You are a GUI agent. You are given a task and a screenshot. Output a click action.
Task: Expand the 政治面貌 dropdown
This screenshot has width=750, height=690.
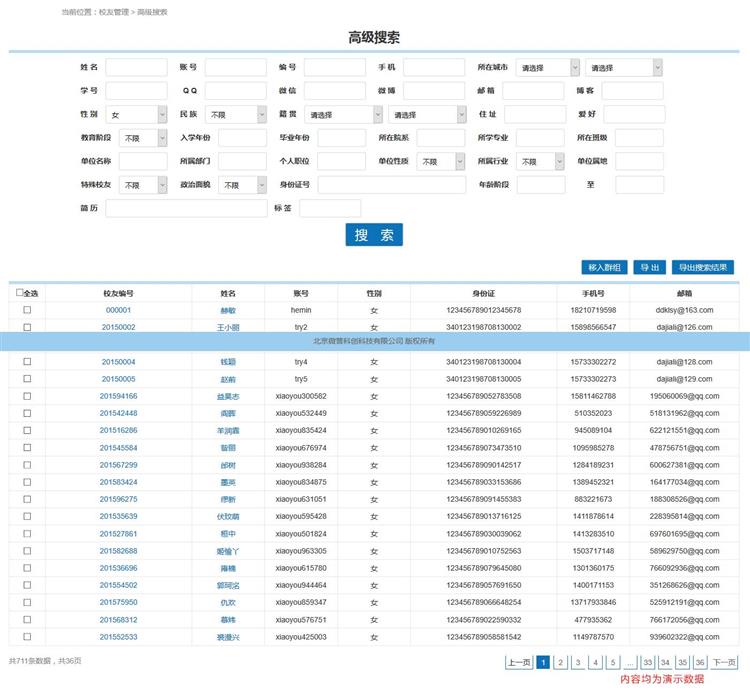point(243,185)
